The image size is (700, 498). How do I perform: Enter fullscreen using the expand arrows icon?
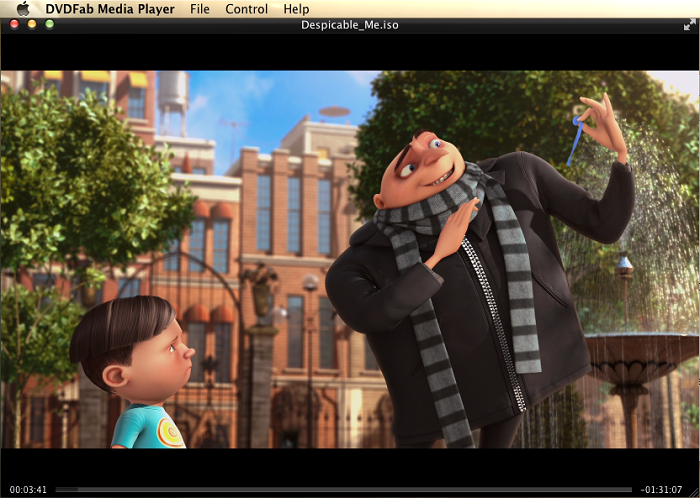689,25
